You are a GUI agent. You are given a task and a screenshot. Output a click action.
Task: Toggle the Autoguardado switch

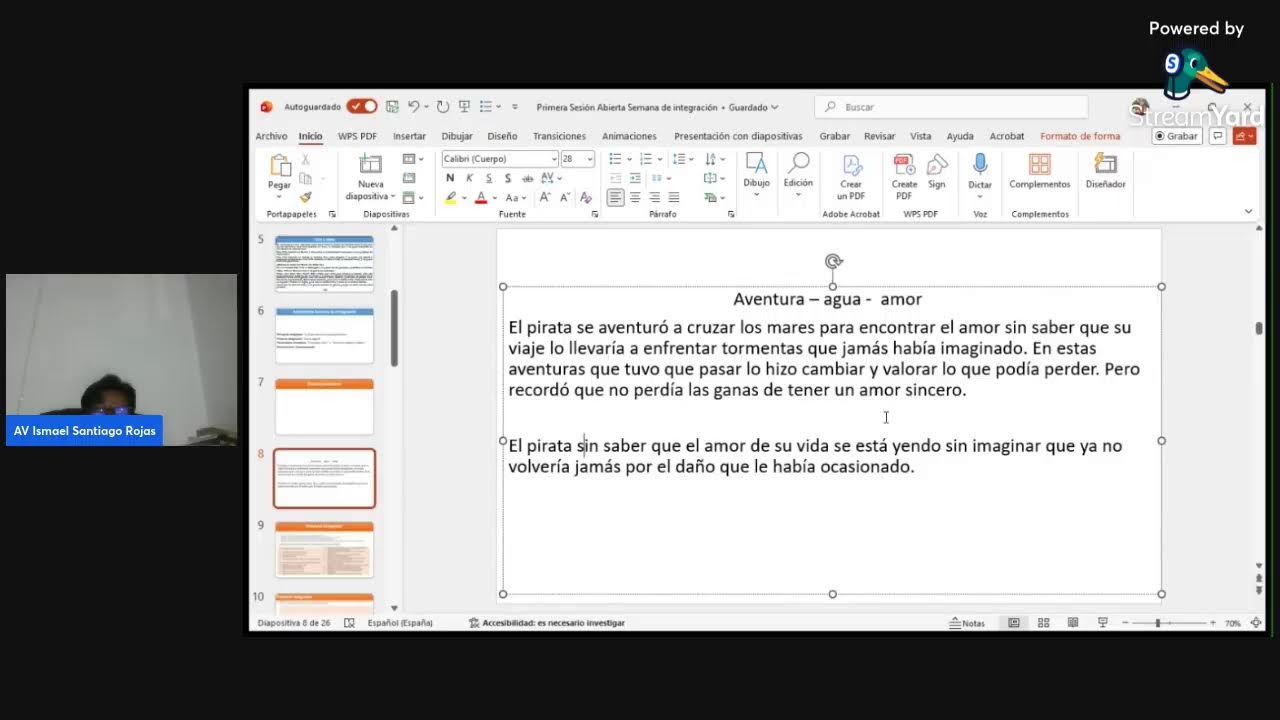362,107
